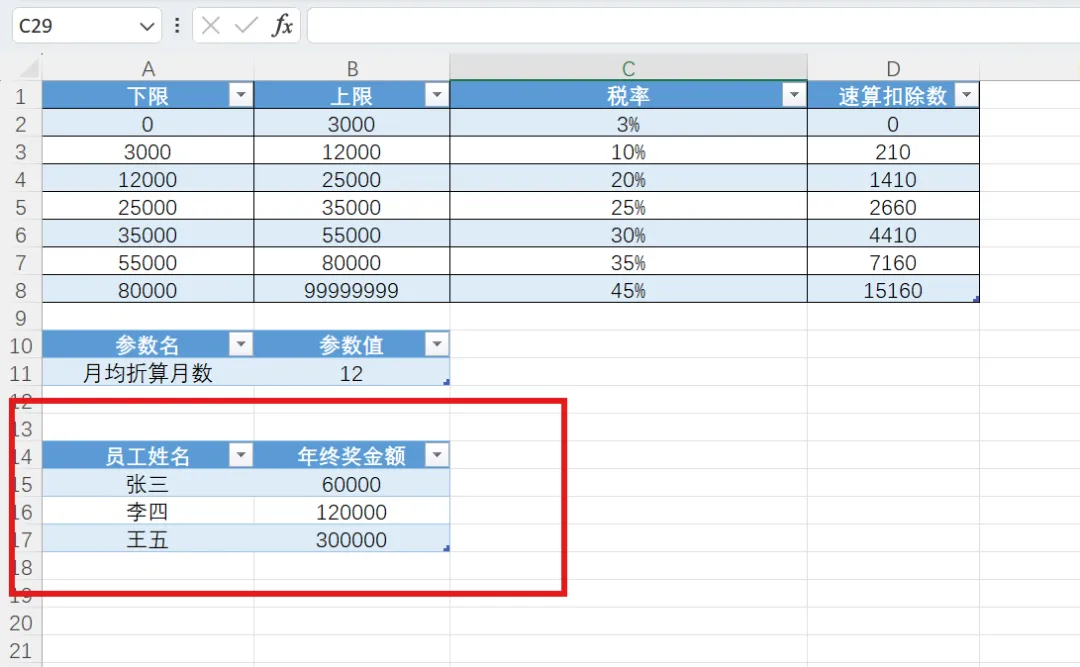
Task: Select the 45% tax rate cell
Action: (628, 289)
